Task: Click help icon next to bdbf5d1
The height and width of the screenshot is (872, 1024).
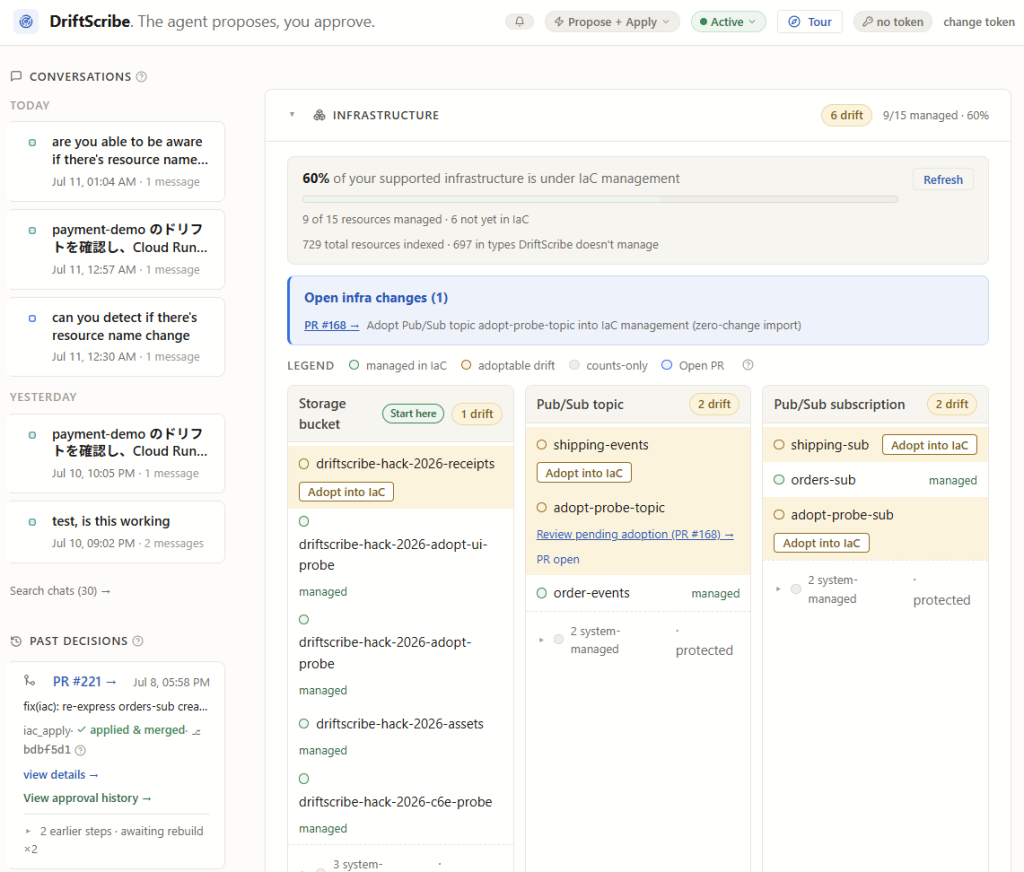Action: tap(80, 750)
